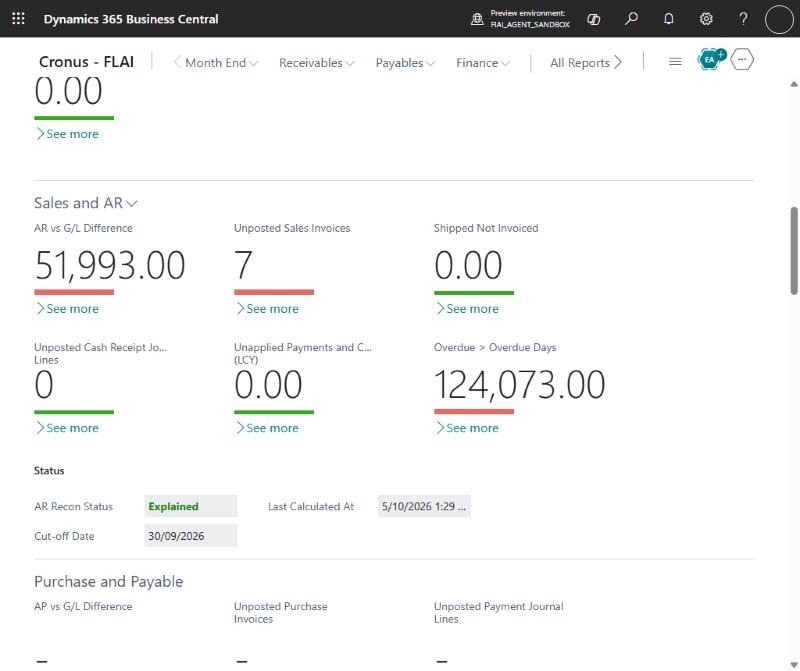Open the Shipped Not Invoiced 0.00 value
800x671 pixels.
coord(468,265)
